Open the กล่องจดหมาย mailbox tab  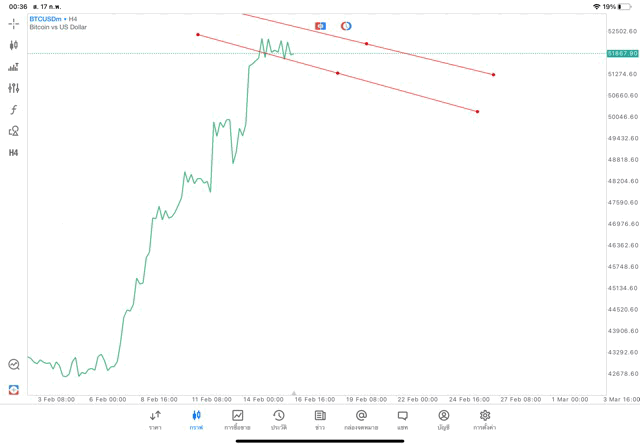(361, 419)
